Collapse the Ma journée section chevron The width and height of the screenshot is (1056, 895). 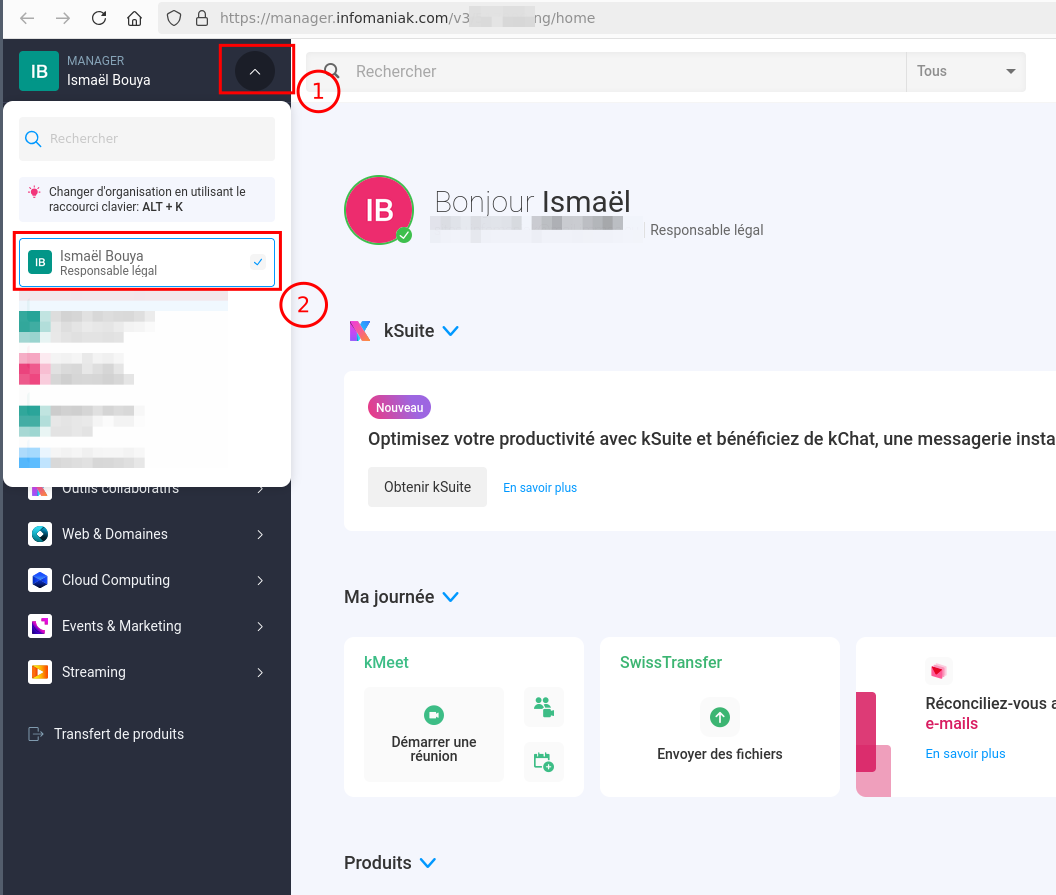(x=451, y=597)
